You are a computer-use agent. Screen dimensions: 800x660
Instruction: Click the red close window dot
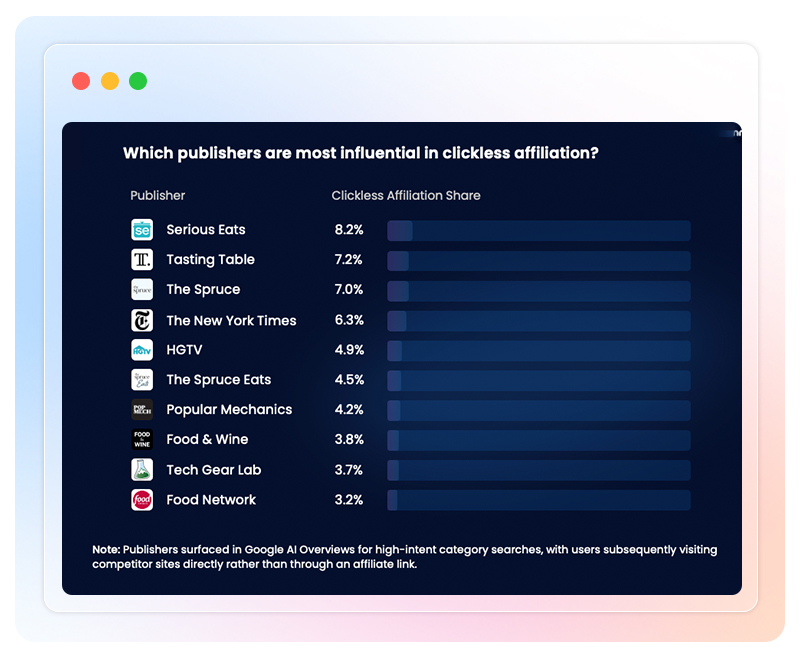coord(81,81)
